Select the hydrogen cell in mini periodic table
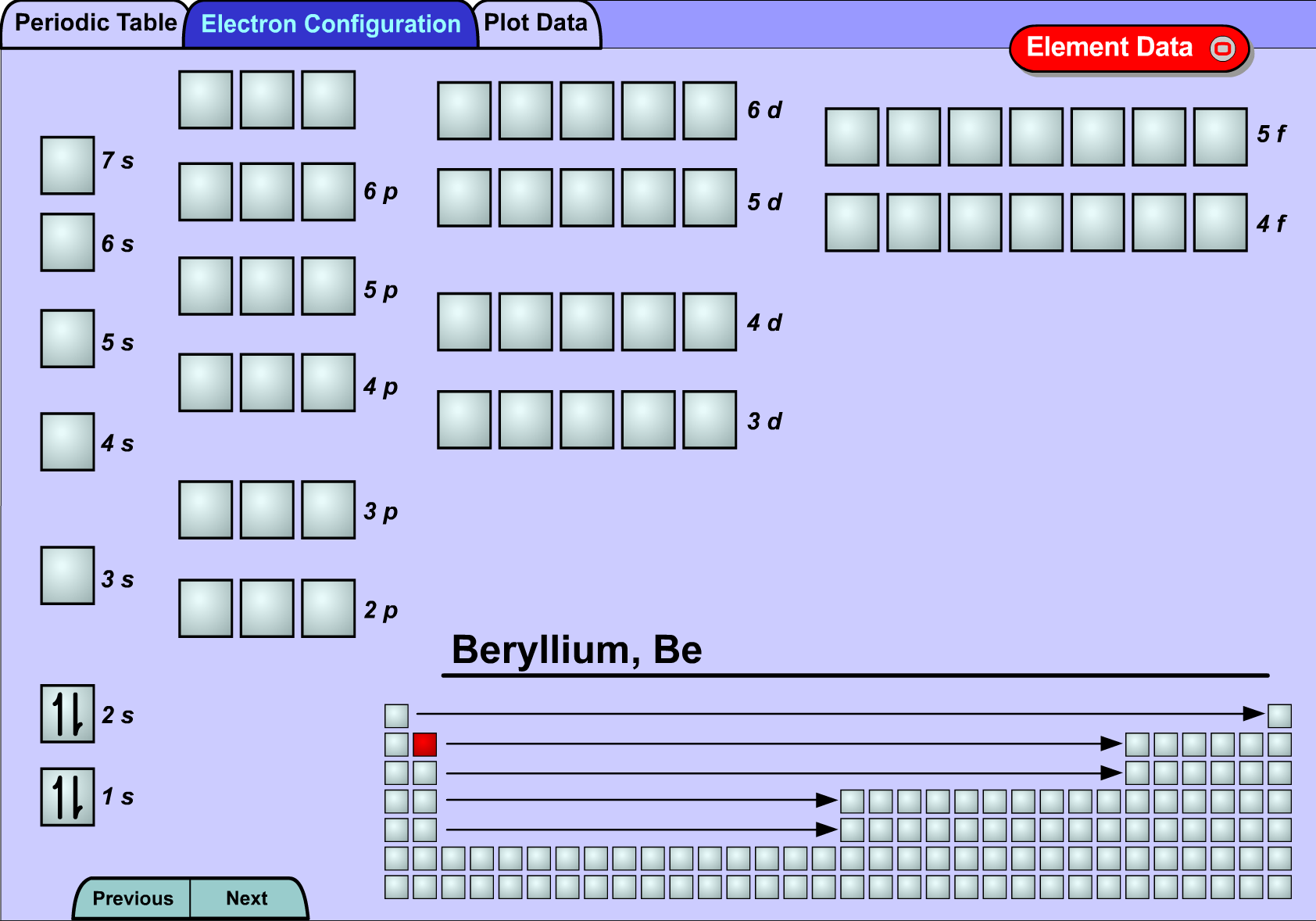This screenshot has width=1316, height=921. tap(396, 715)
